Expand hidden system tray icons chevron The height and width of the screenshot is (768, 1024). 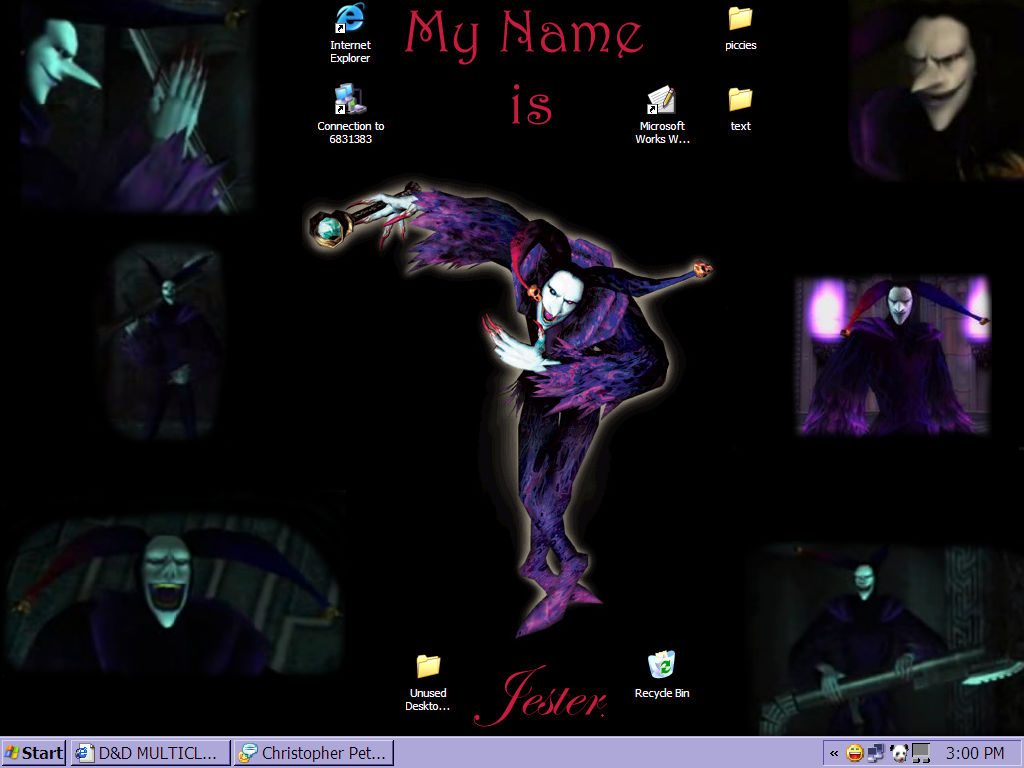tap(834, 753)
